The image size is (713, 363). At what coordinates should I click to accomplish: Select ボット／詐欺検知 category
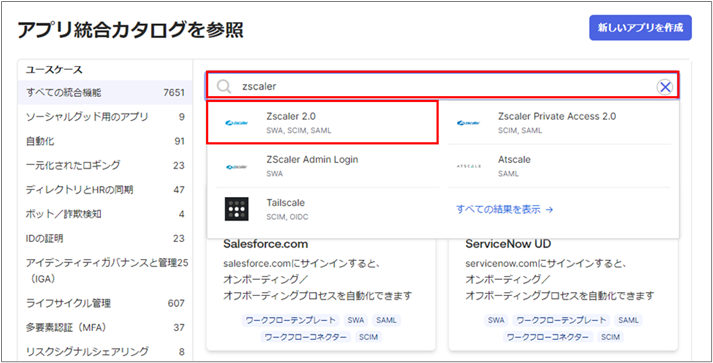click(105, 214)
